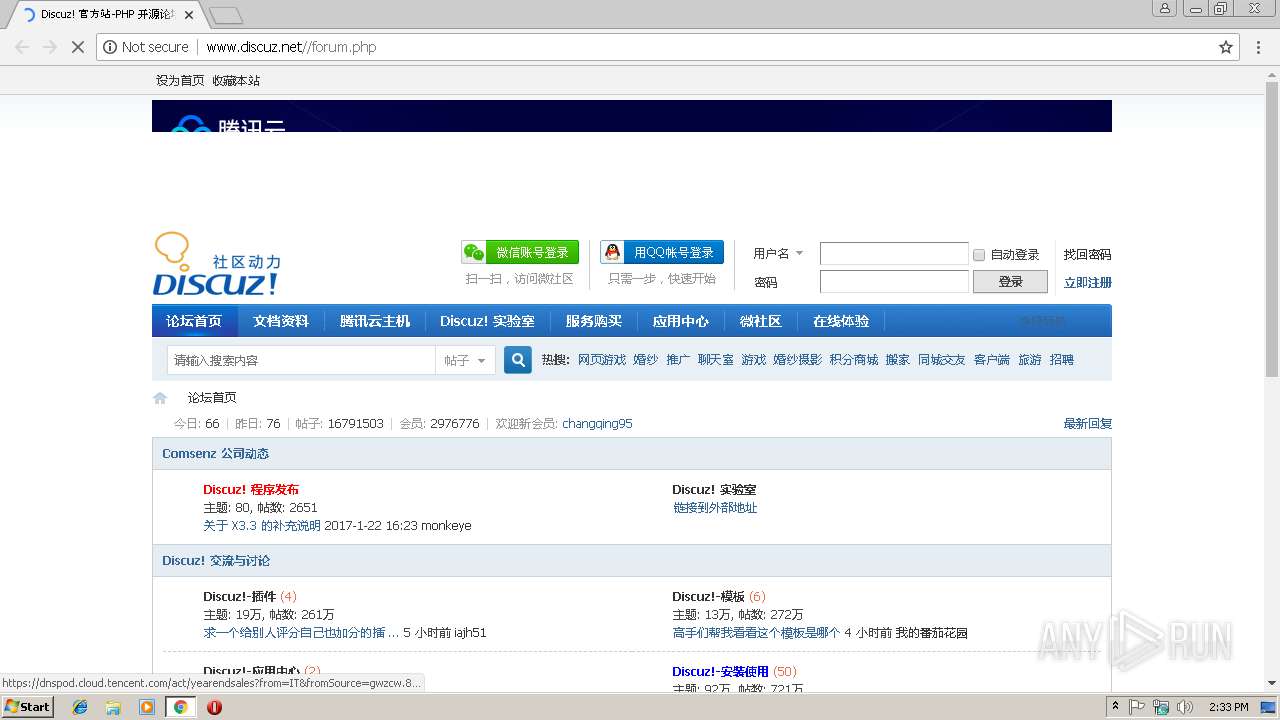The height and width of the screenshot is (720, 1280).
Task: Click 链接到外部地址 link
Action: 715,508
